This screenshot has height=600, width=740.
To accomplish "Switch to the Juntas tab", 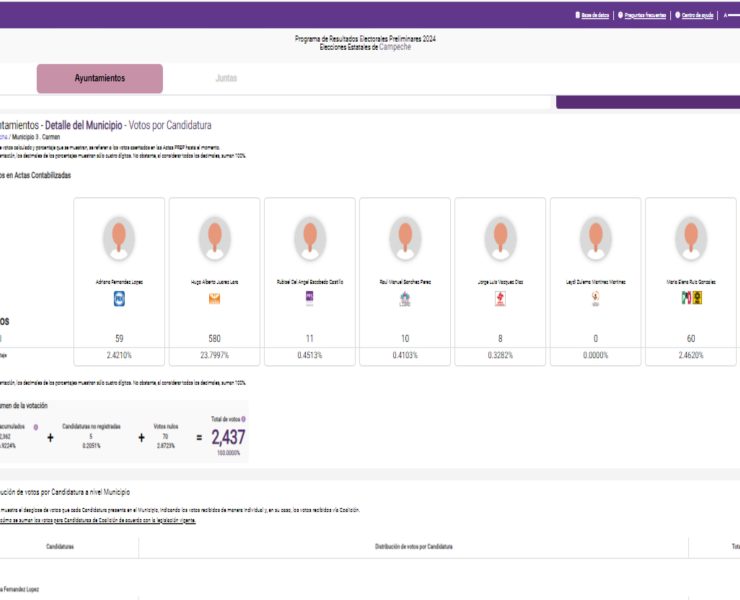I will click(226, 78).
